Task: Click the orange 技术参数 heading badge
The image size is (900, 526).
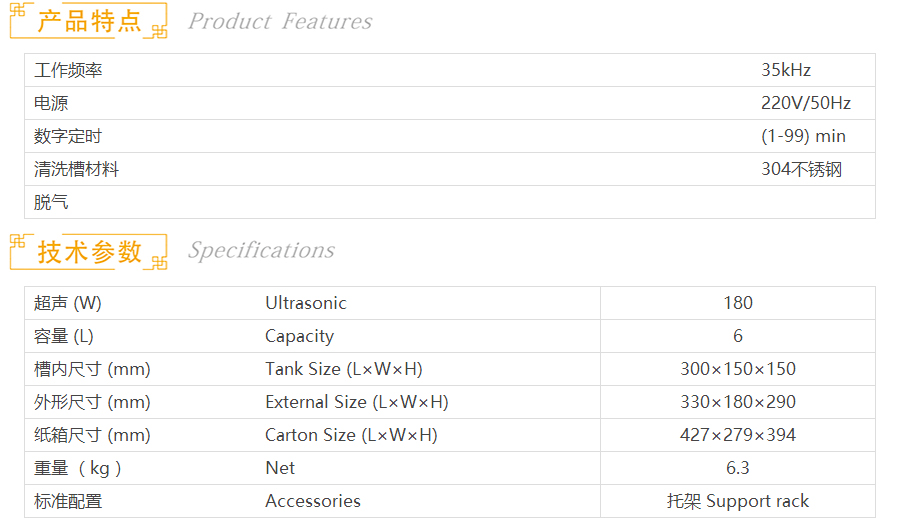Action: pos(89,251)
